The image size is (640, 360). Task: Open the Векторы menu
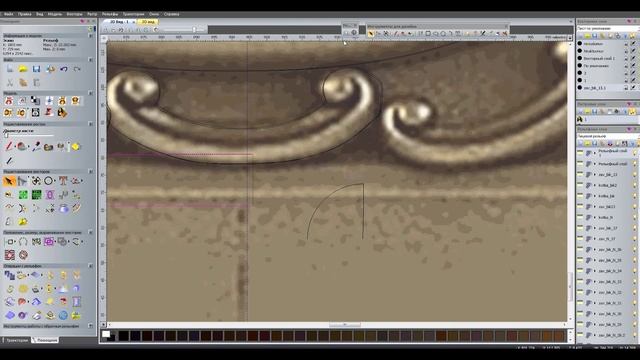coord(74,14)
